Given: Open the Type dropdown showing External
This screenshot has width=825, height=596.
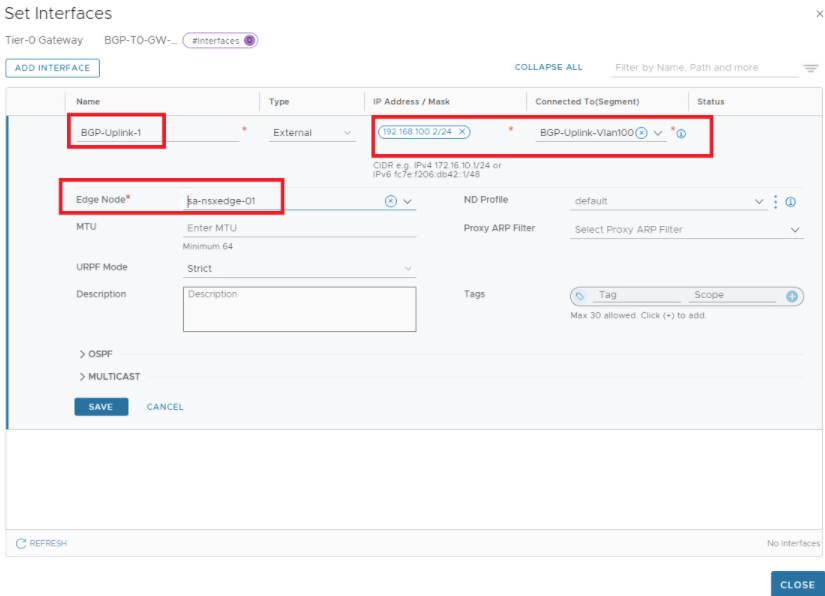Looking at the screenshot, I should point(310,131).
